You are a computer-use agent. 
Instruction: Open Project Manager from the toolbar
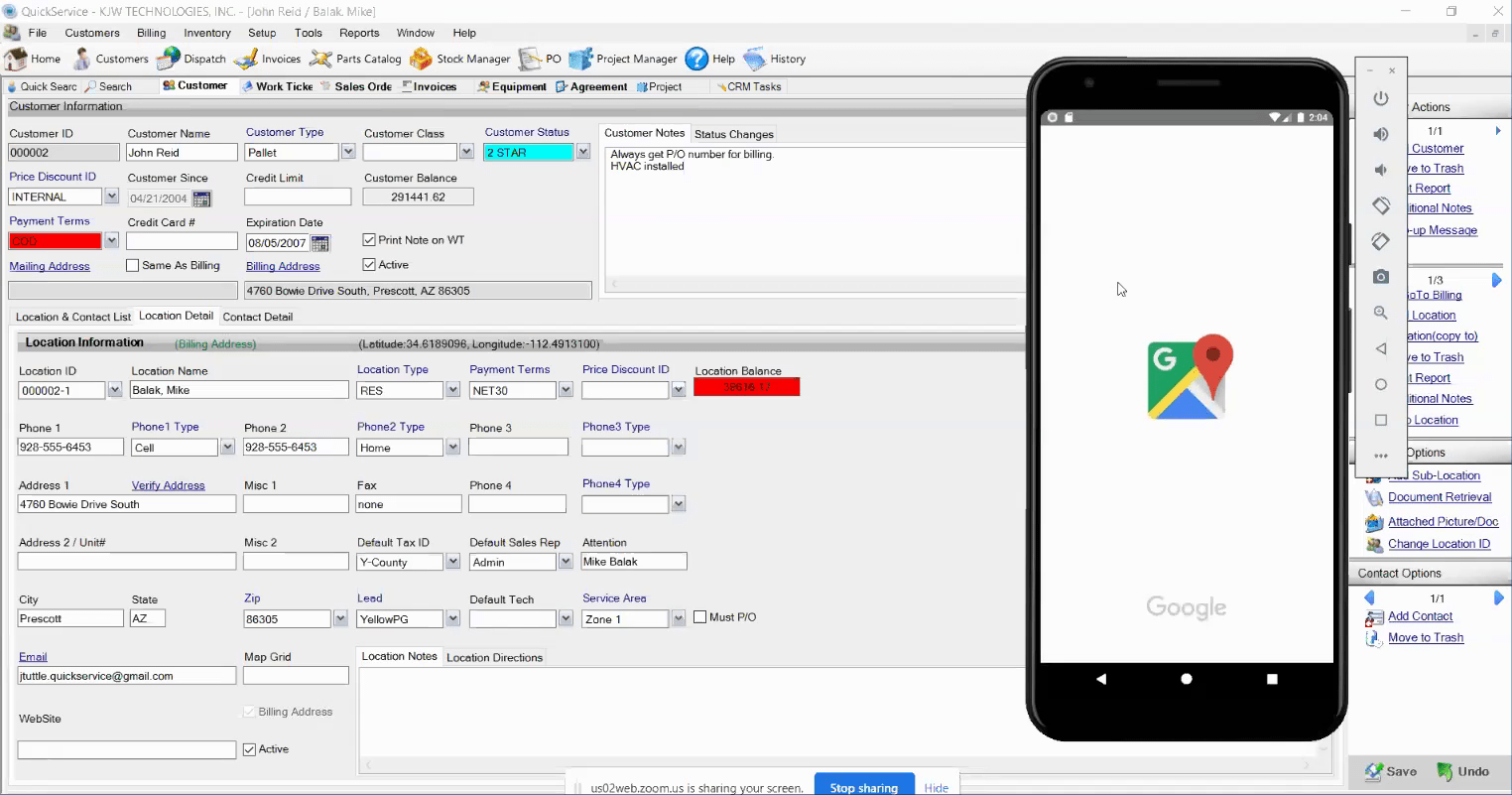pos(623,59)
